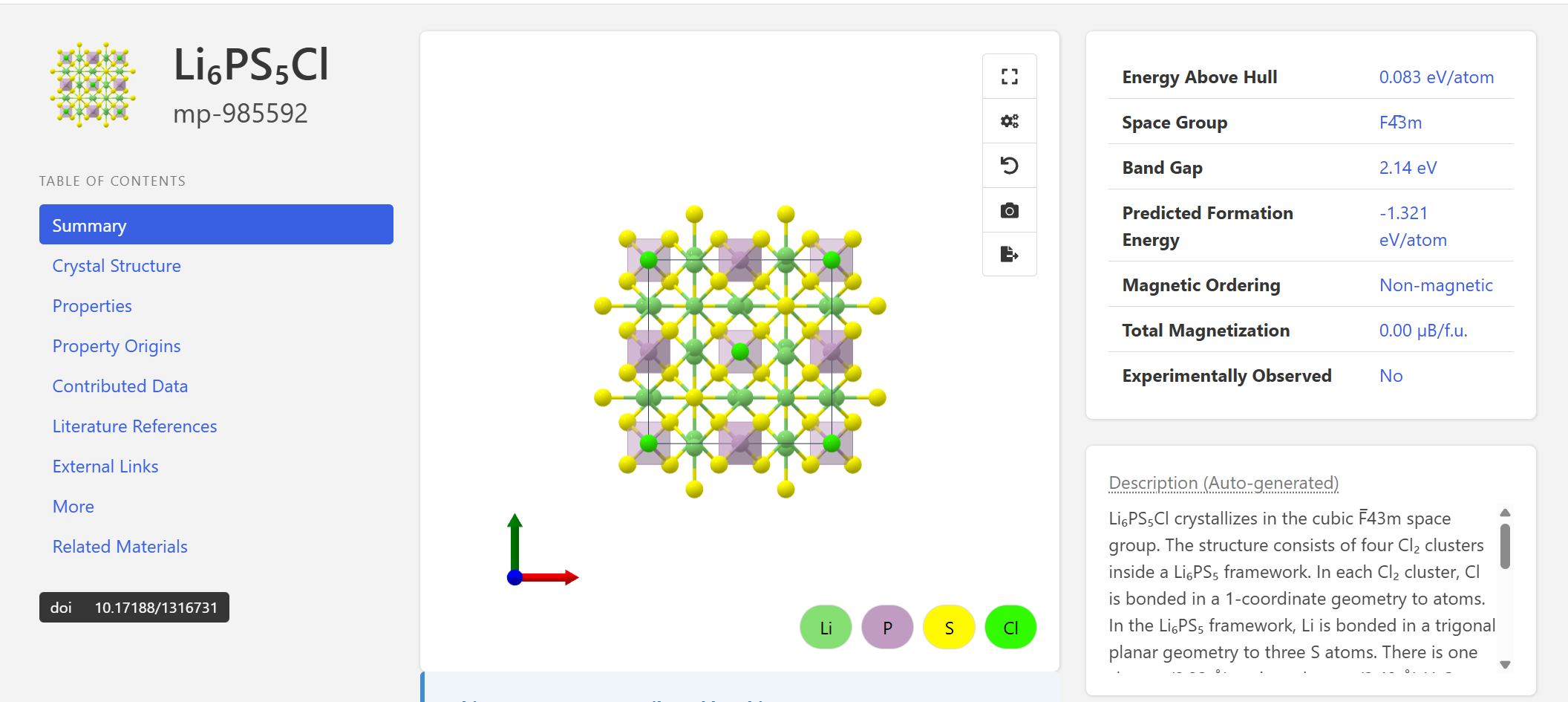Click the Band Gap label
This screenshot has height=702, width=1568.
coord(1163,168)
